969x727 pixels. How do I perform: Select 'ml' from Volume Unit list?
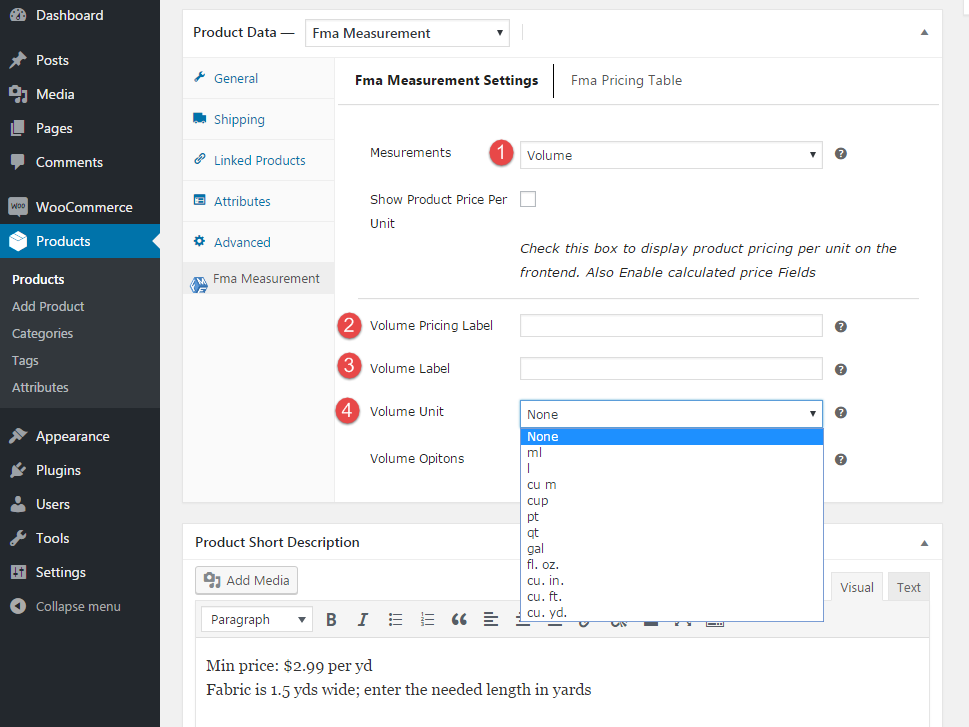click(672, 453)
